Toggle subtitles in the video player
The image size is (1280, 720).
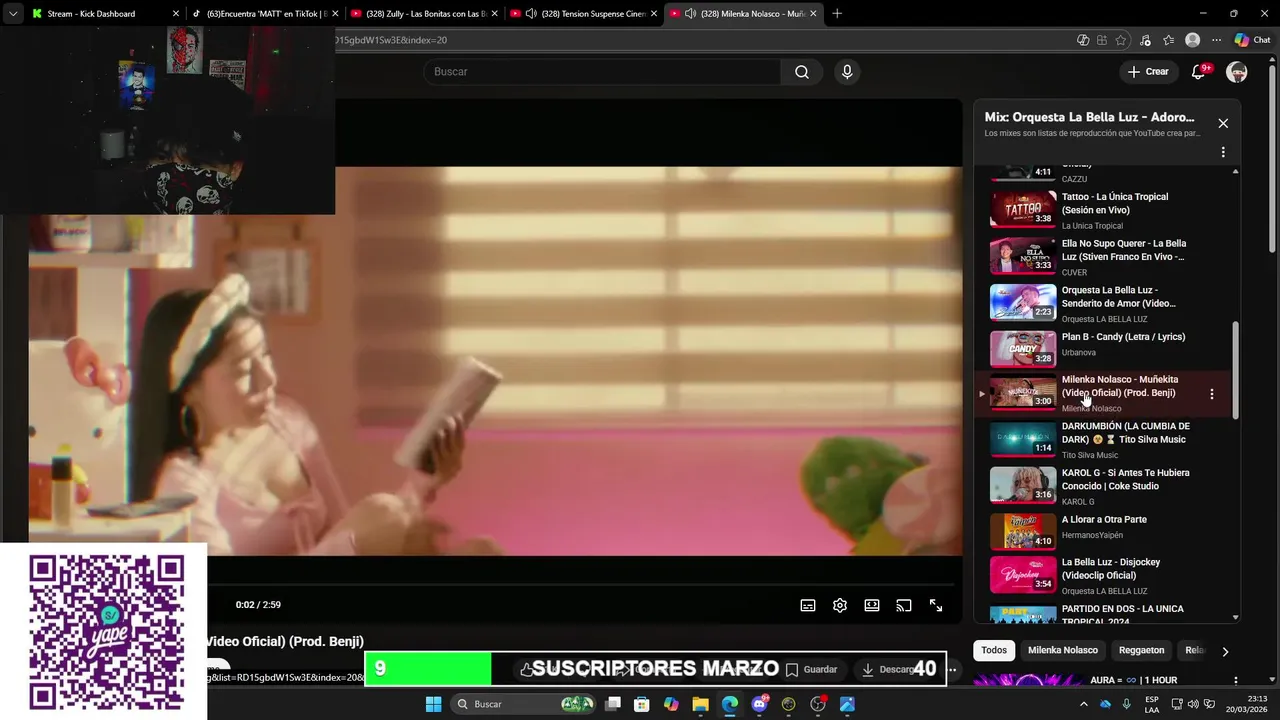coord(808,605)
